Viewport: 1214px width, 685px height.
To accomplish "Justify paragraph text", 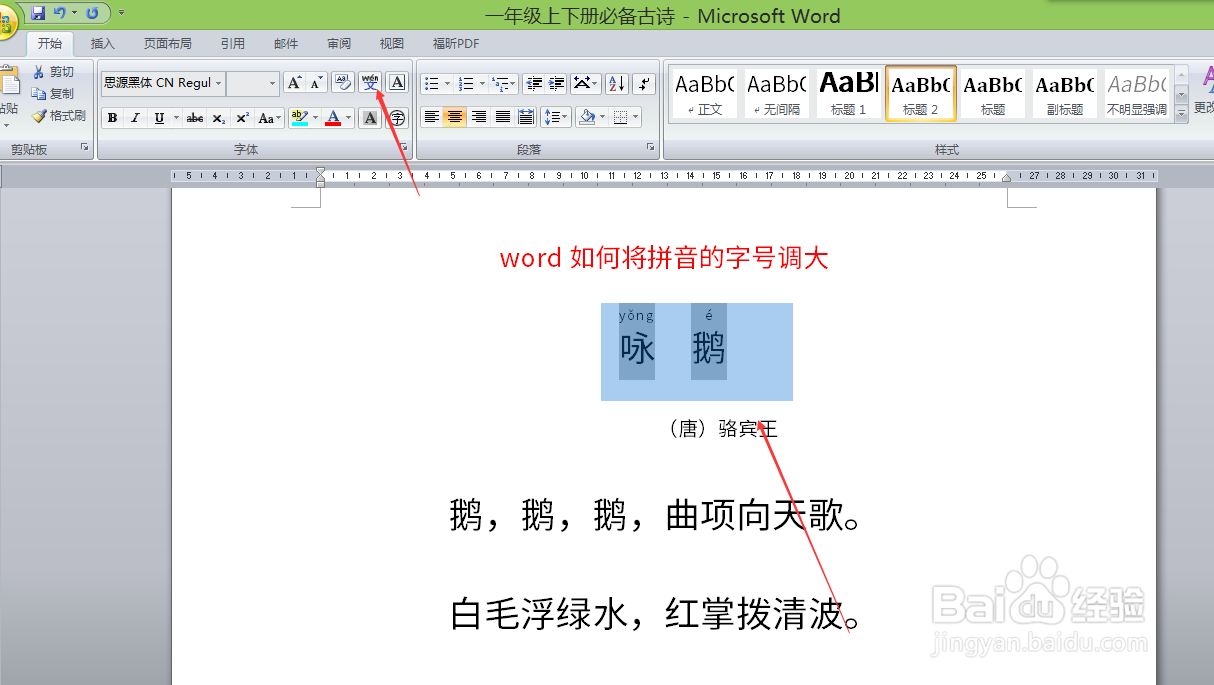I will coord(503,117).
